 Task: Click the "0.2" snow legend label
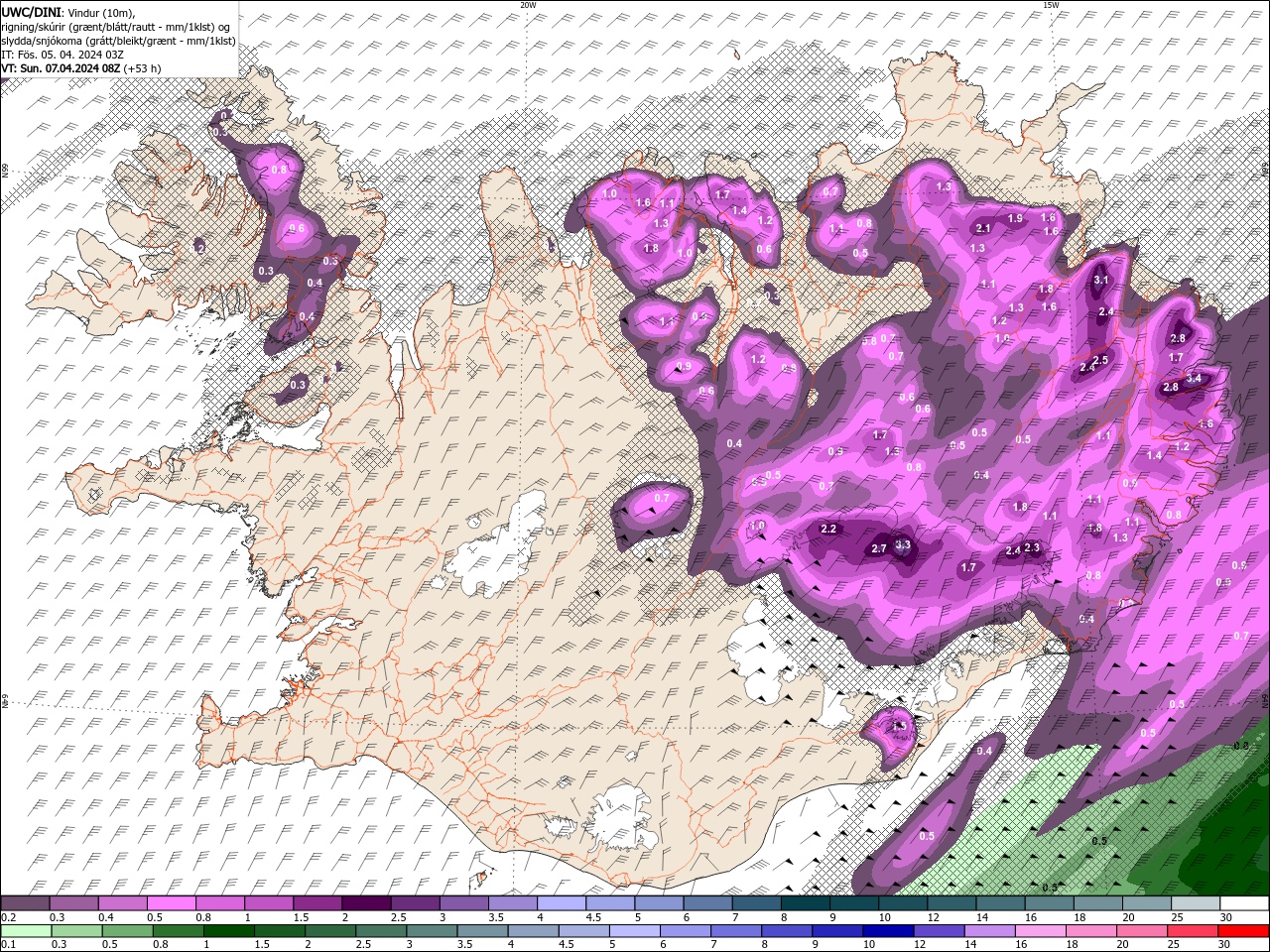(x=8, y=917)
